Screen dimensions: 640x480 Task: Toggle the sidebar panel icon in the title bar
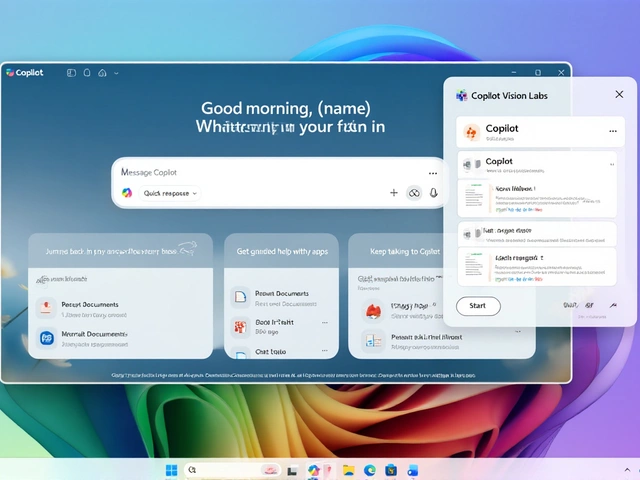(x=71, y=73)
